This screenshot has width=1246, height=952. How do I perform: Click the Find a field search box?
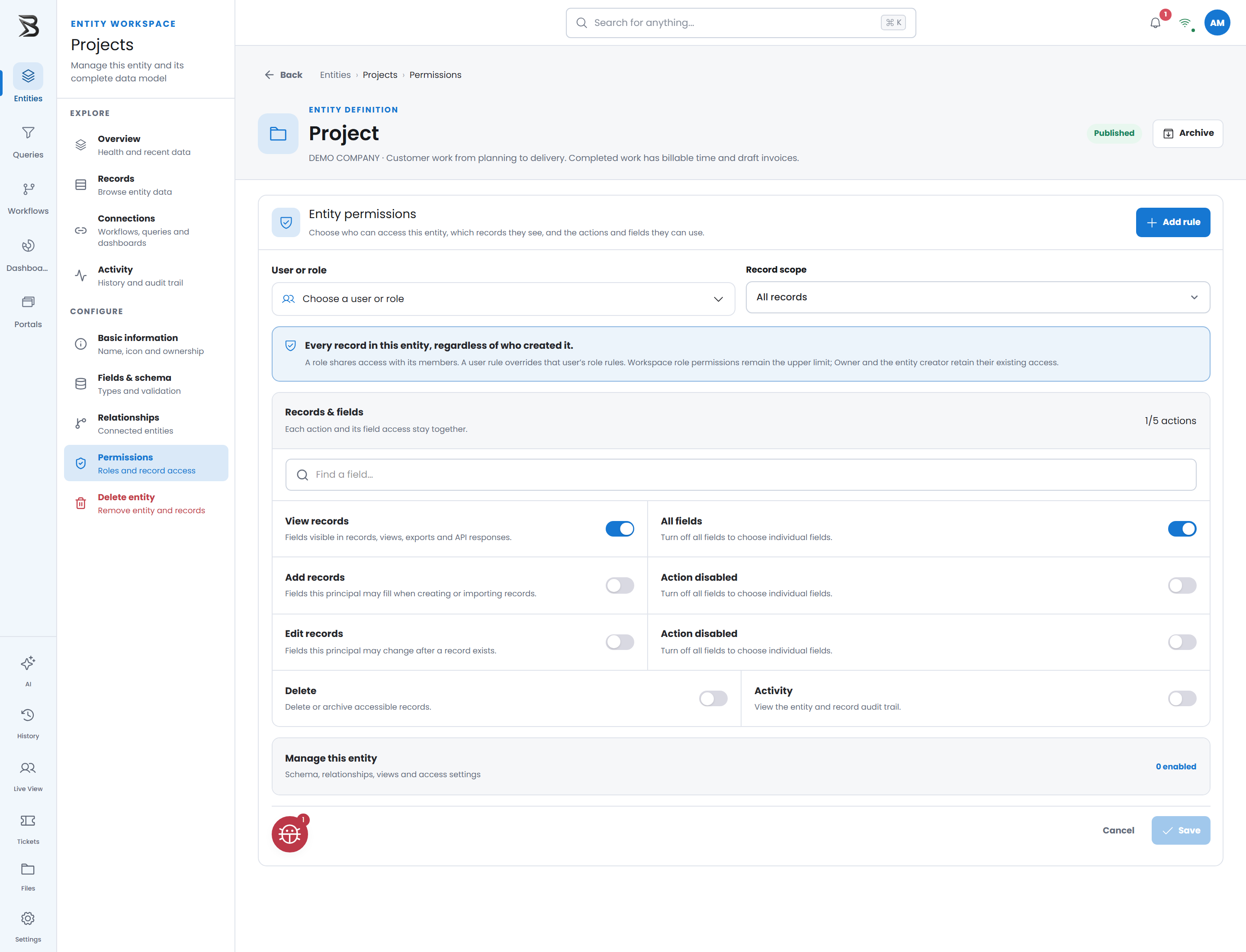point(741,474)
